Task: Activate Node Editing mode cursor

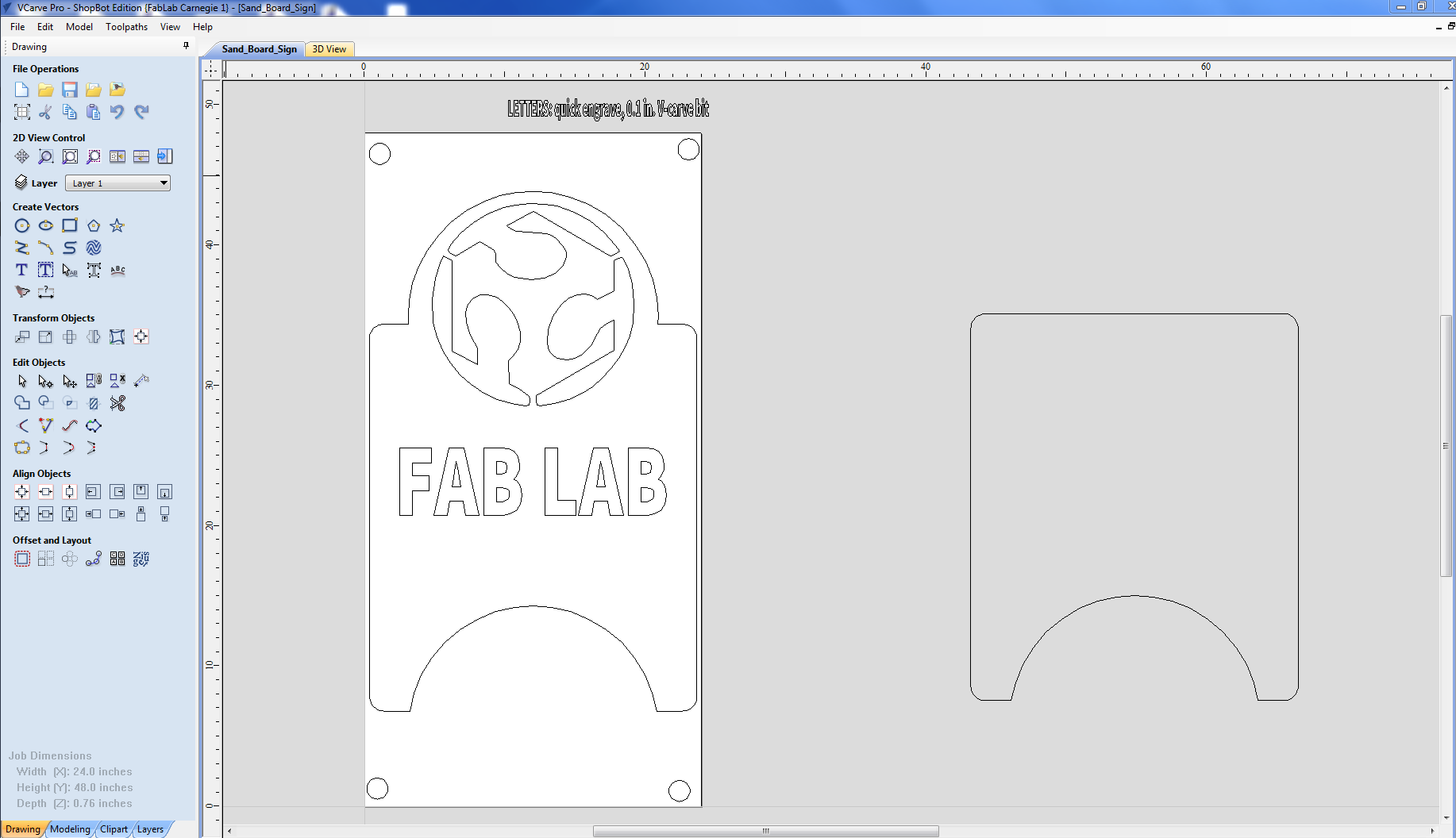Action: pos(46,381)
